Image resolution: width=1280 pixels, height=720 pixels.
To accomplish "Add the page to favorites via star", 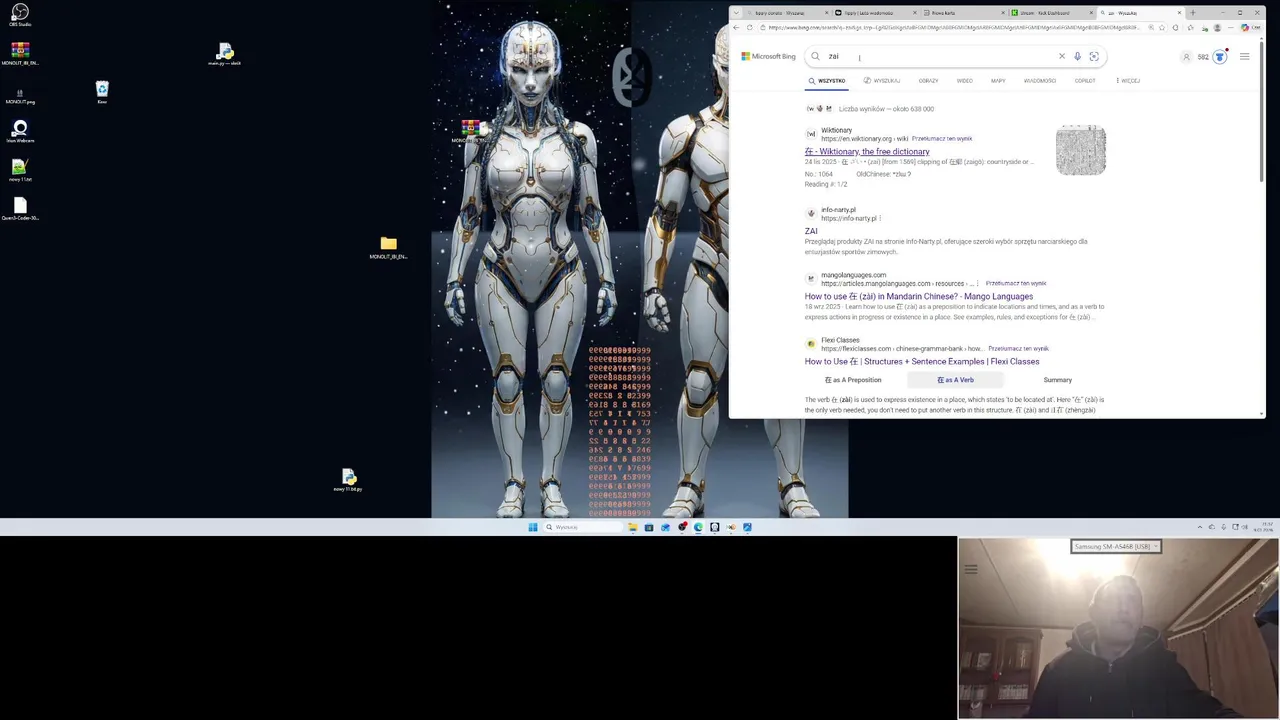I will (x=1162, y=27).
